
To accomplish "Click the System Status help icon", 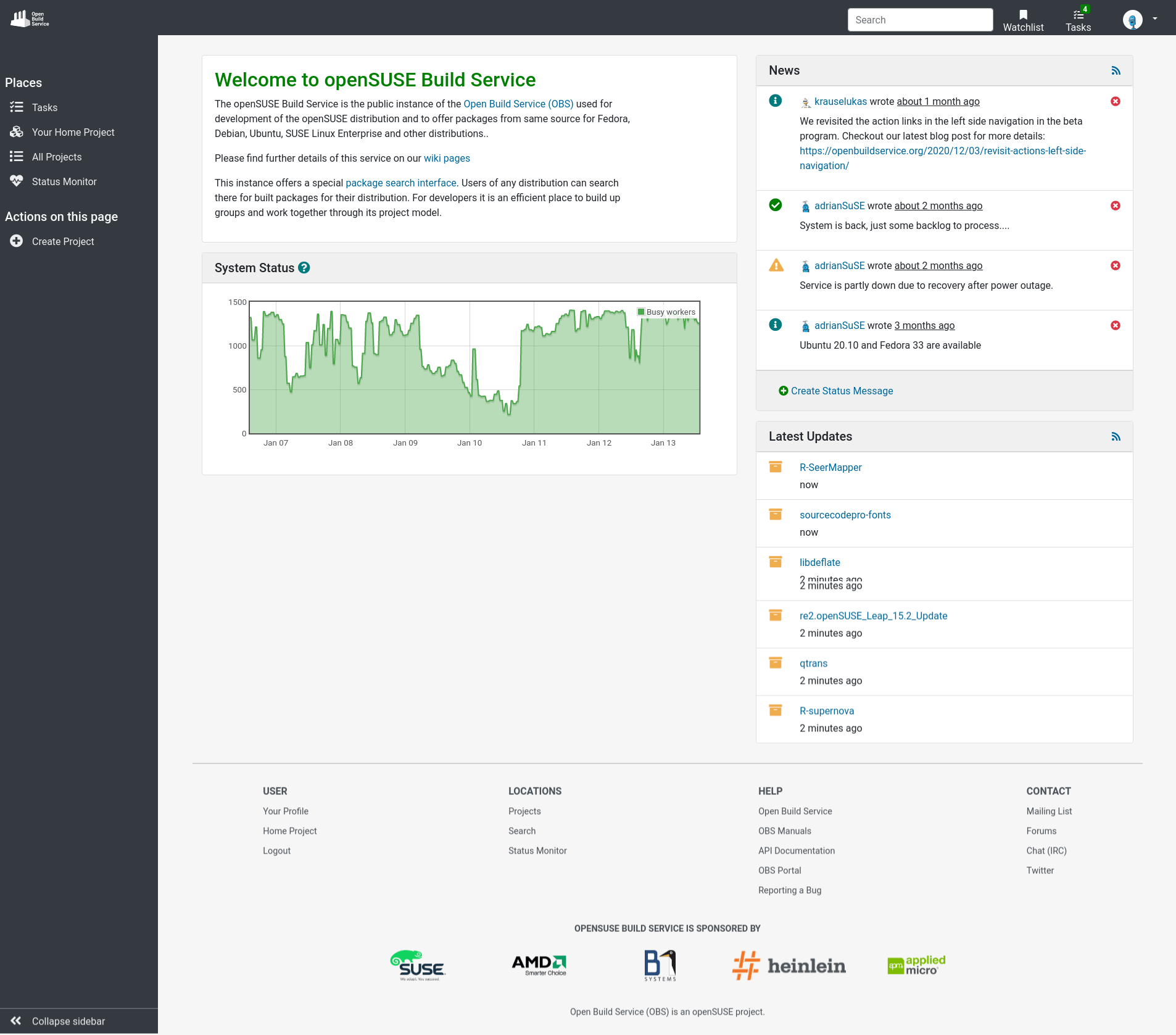I will point(304,267).
